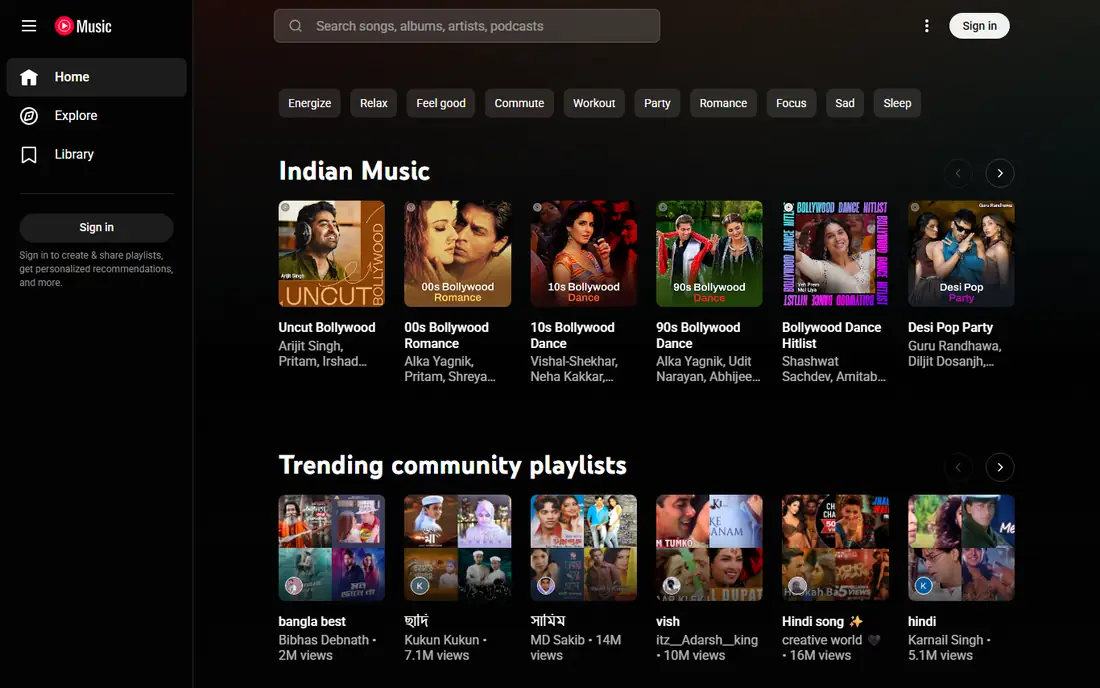Click the 00s Bollywood Romance title
The image size is (1100, 688).
point(446,335)
